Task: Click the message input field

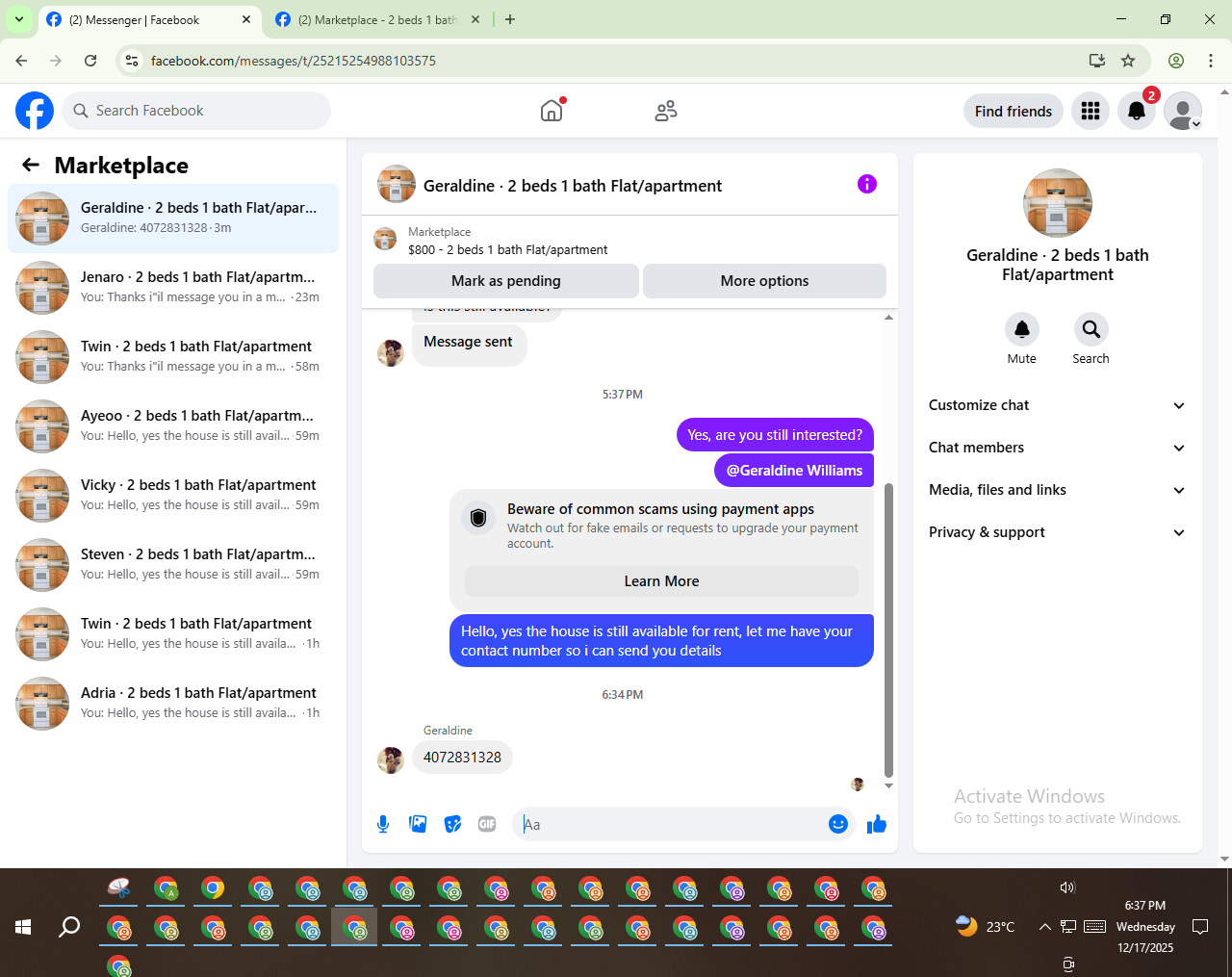Action: pos(672,824)
